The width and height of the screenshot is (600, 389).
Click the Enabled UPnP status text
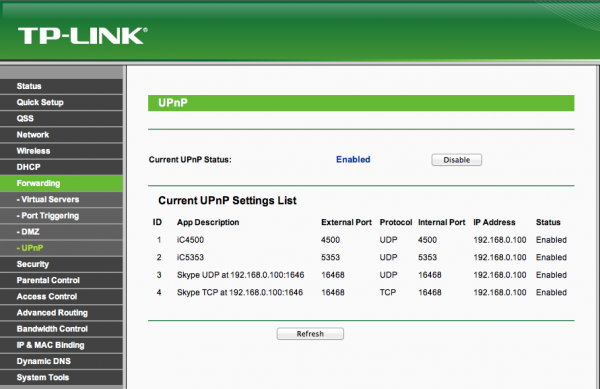click(x=353, y=160)
